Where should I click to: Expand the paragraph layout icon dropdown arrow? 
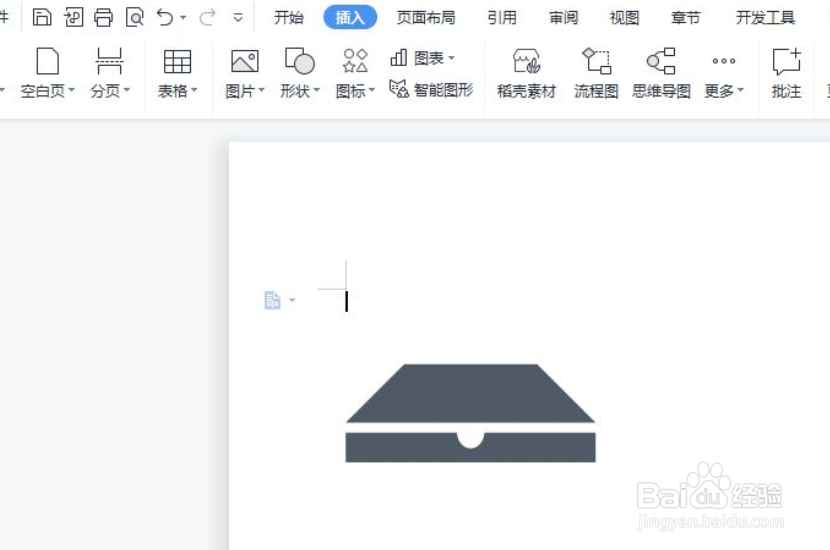(292, 300)
